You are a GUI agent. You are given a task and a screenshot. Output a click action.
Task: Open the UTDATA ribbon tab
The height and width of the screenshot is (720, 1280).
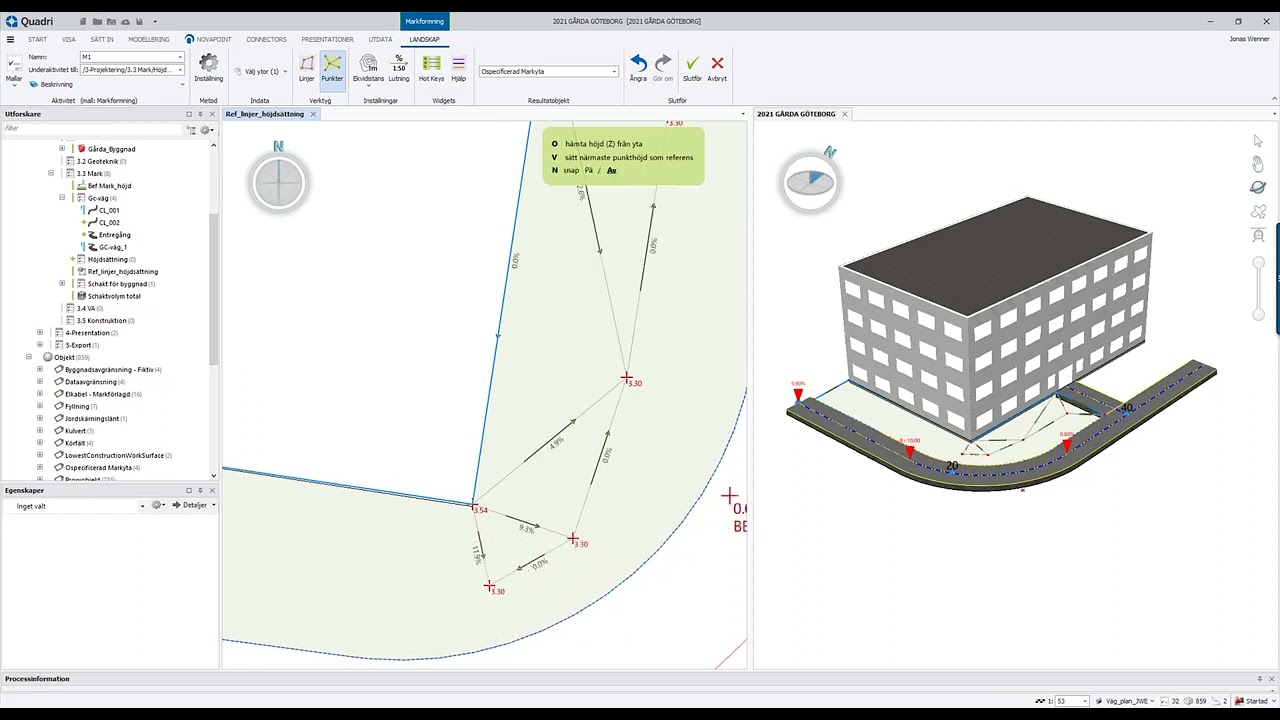(380, 39)
